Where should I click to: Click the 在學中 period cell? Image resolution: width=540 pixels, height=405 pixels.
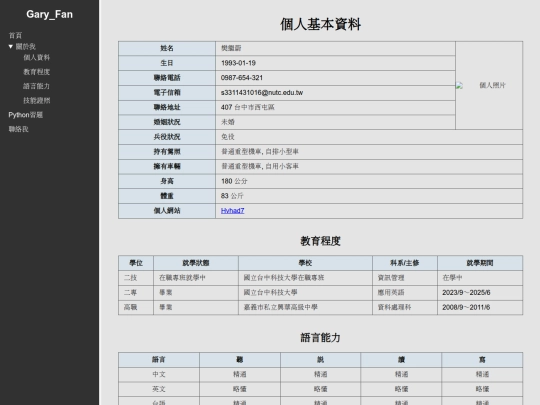click(x=480, y=278)
